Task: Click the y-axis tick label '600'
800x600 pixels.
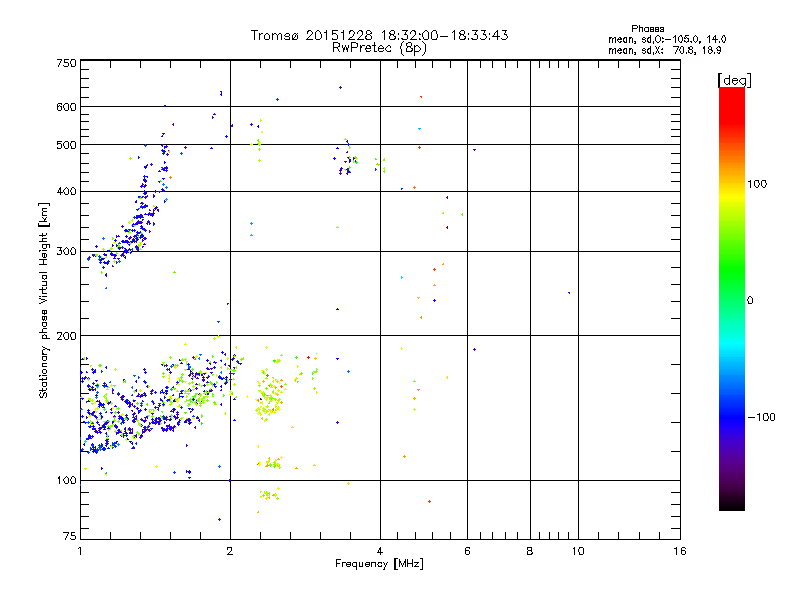Action: click(x=66, y=107)
